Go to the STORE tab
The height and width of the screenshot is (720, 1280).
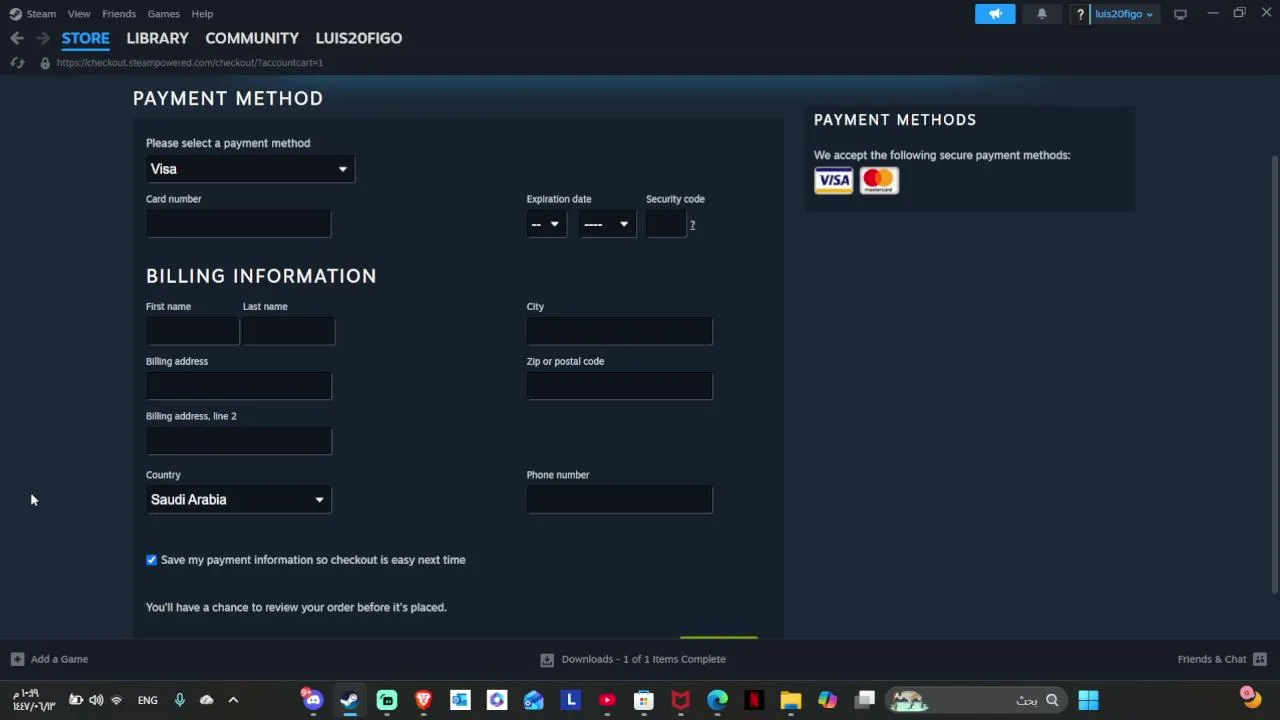pos(86,38)
